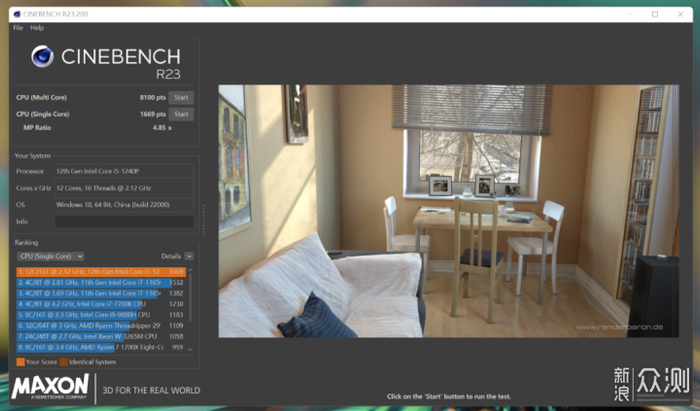This screenshot has width=700, height=411.
Task: Select ranking row Intel Xeon W-3265M
Action: (x=101, y=336)
